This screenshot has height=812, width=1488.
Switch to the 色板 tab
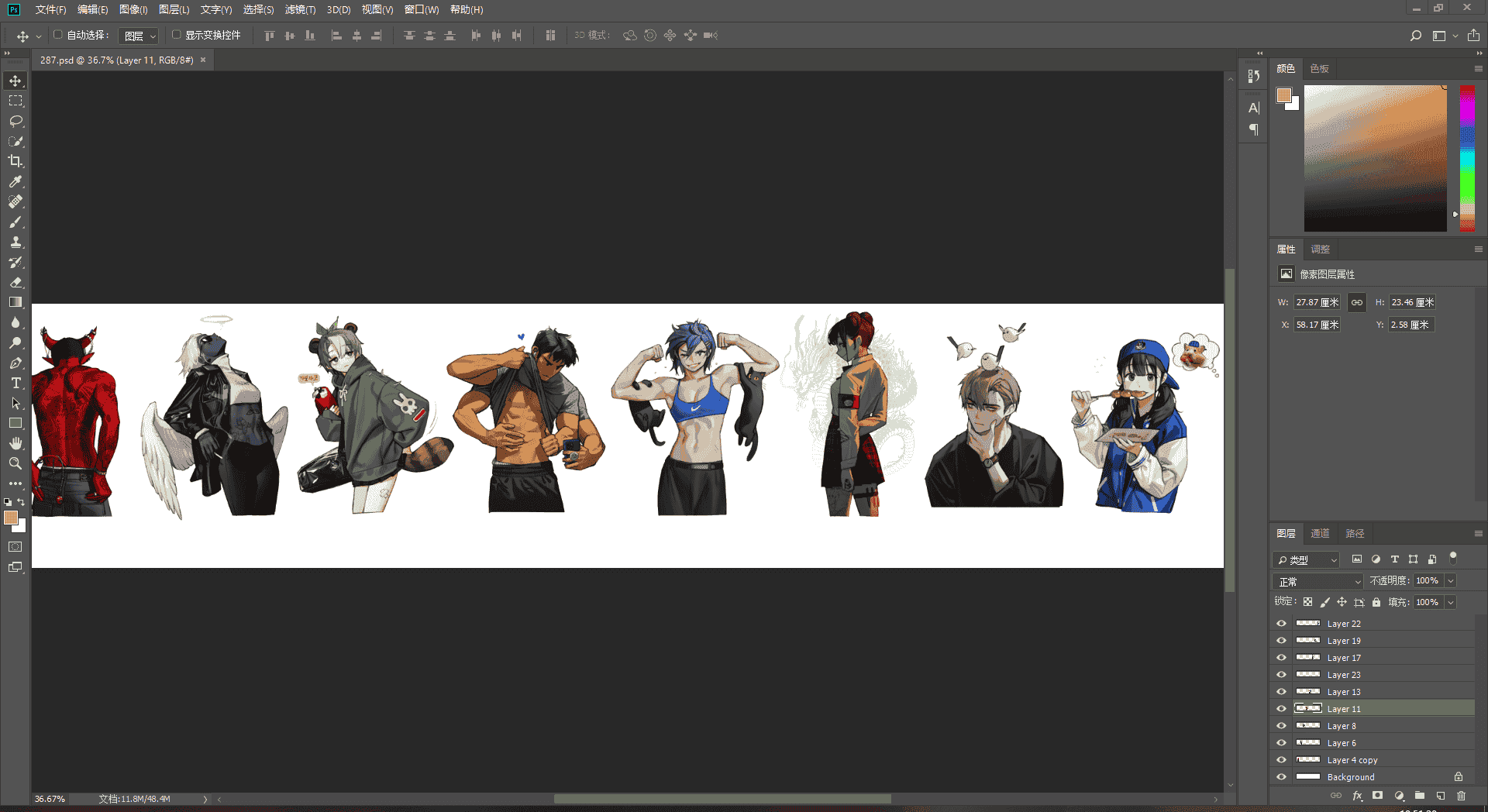(x=1320, y=69)
